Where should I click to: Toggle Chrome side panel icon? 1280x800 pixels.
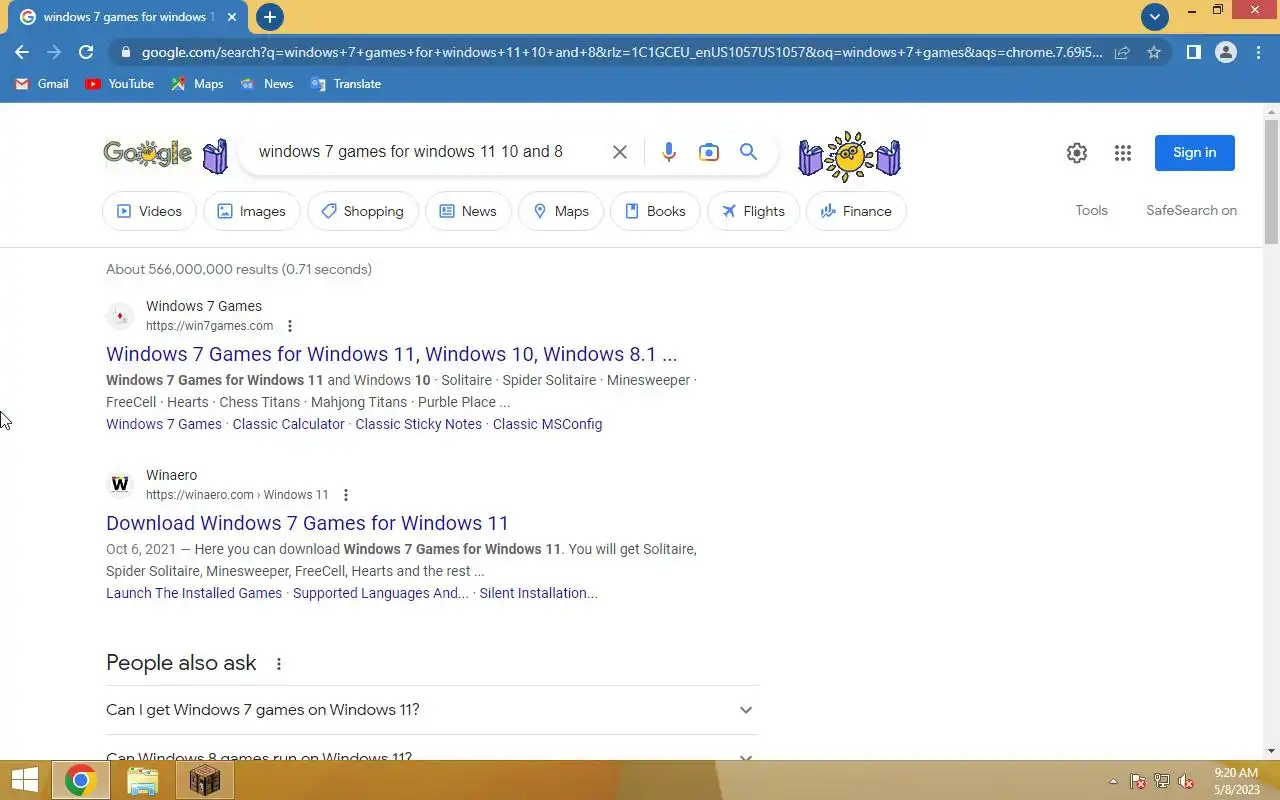tap(1193, 52)
